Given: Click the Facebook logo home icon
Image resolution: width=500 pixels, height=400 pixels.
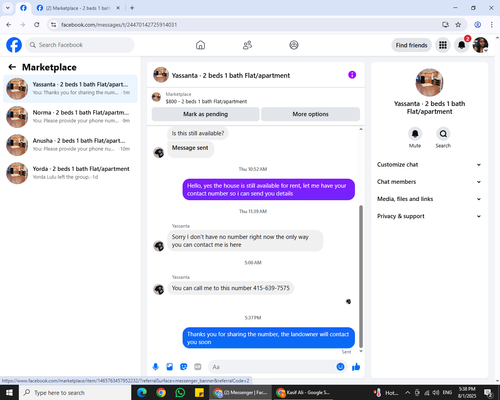Looking at the screenshot, I should [x=14, y=45].
